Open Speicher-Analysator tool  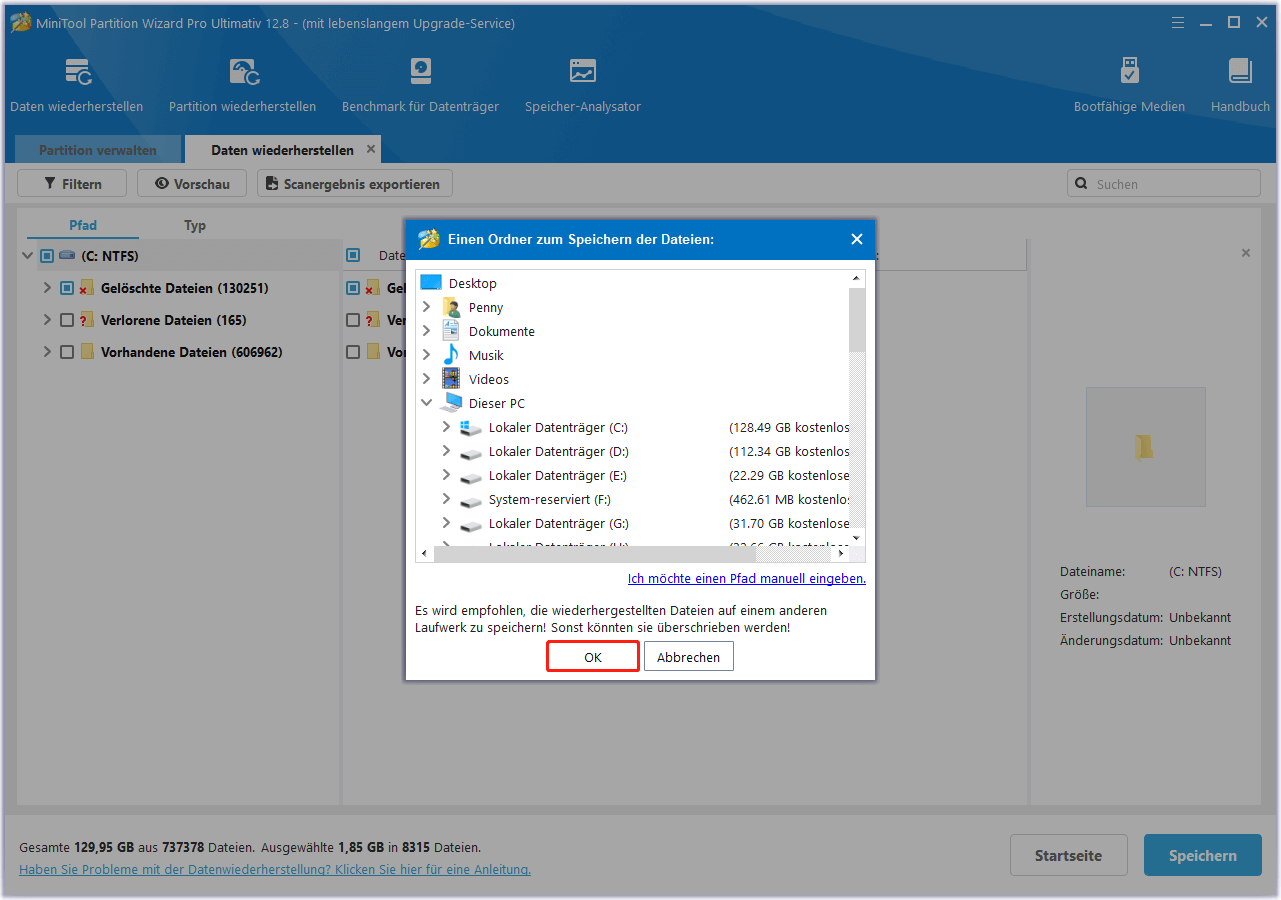[583, 85]
